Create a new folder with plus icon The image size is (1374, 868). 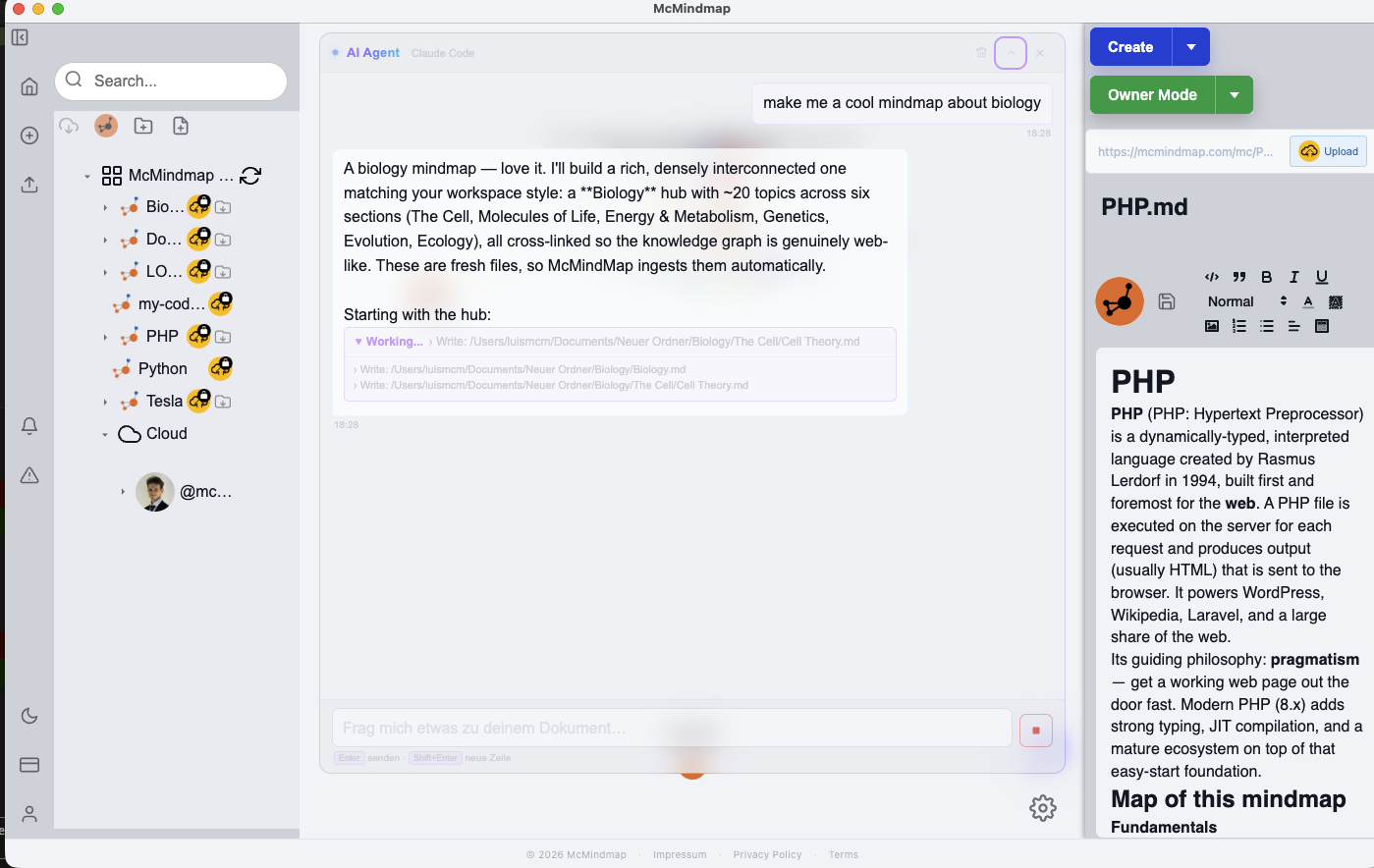coord(143,126)
